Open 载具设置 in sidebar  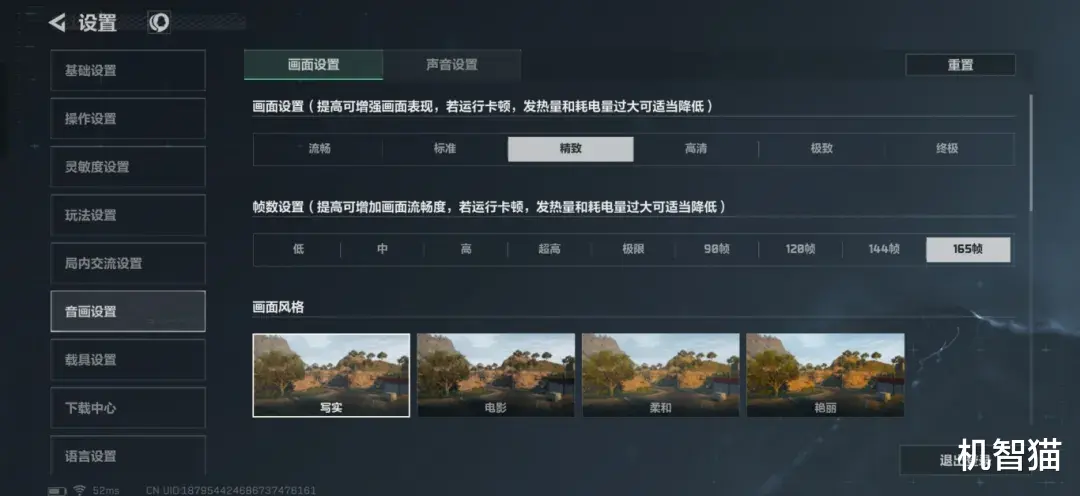(128, 360)
